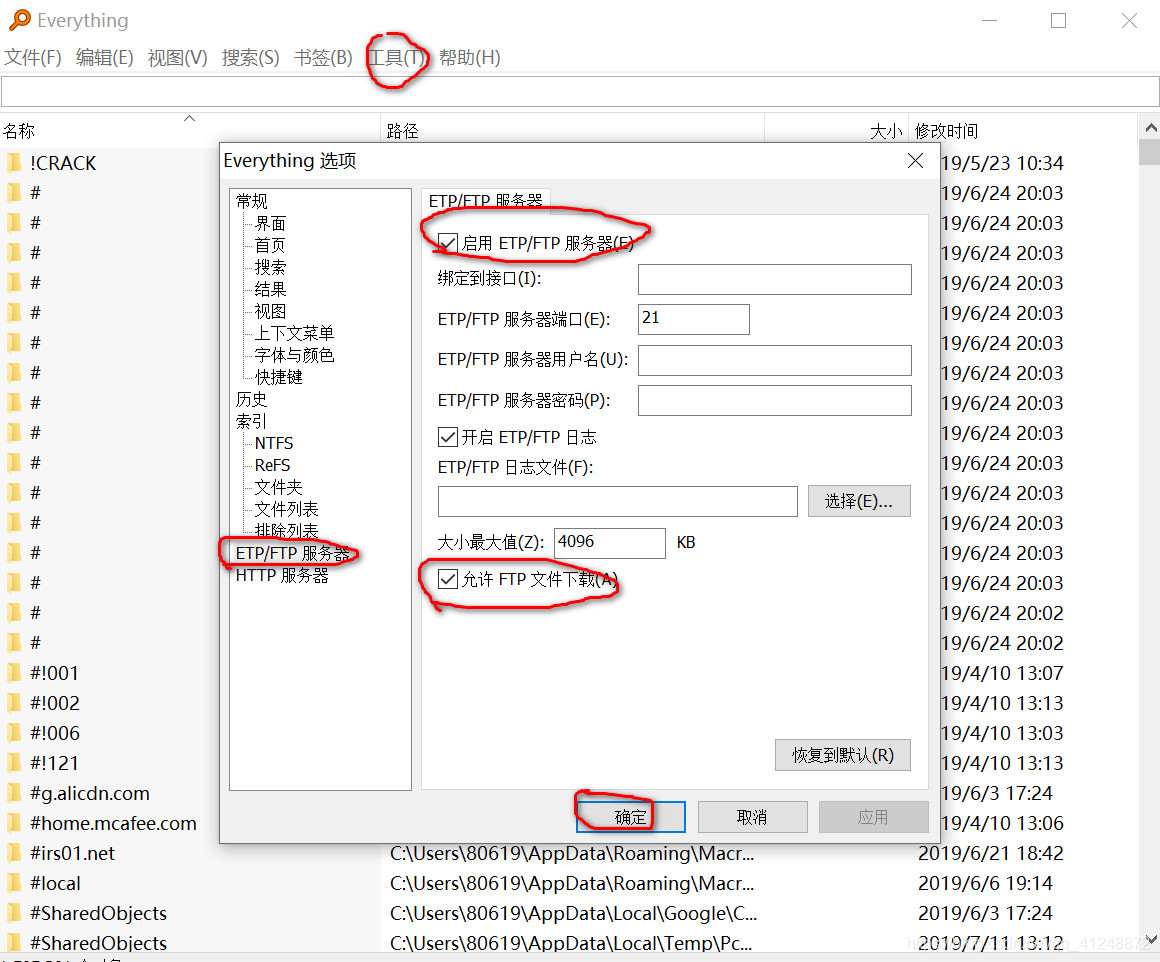
Task: Select 字体与颜色 in the options tree
Action: [x=294, y=355]
